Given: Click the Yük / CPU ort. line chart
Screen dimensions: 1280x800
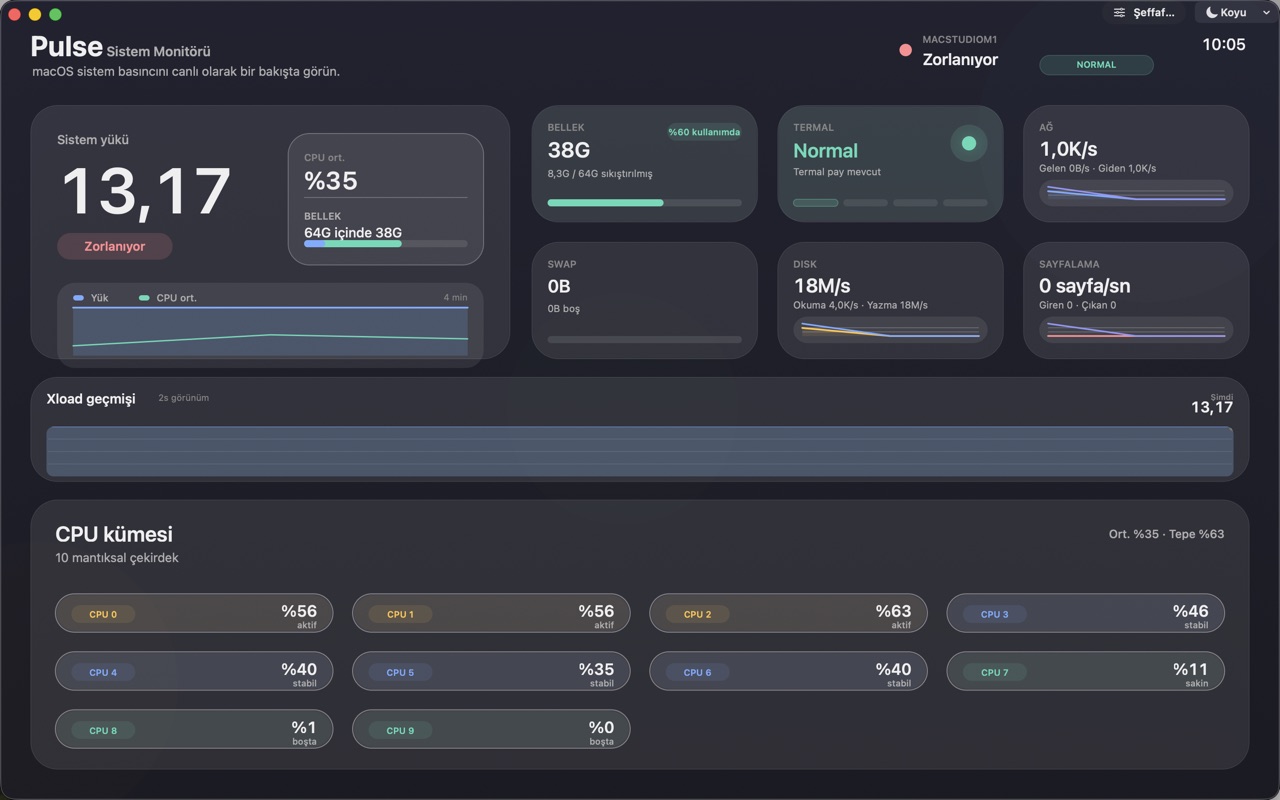Looking at the screenshot, I should coord(270,331).
